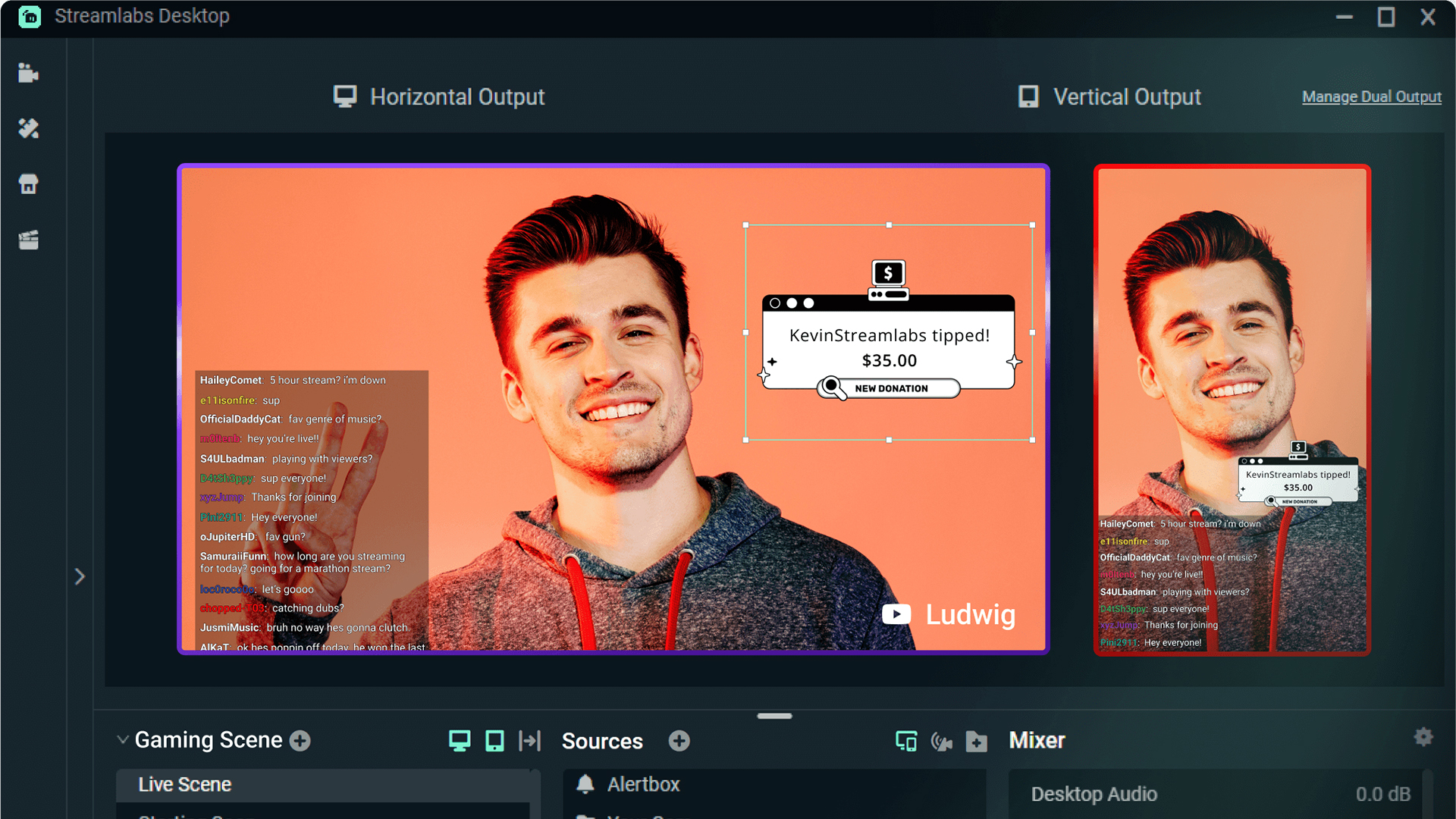Open the Themes brush-and-ruler sidebar icon
1456x819 pixels.
pos(28,129)
